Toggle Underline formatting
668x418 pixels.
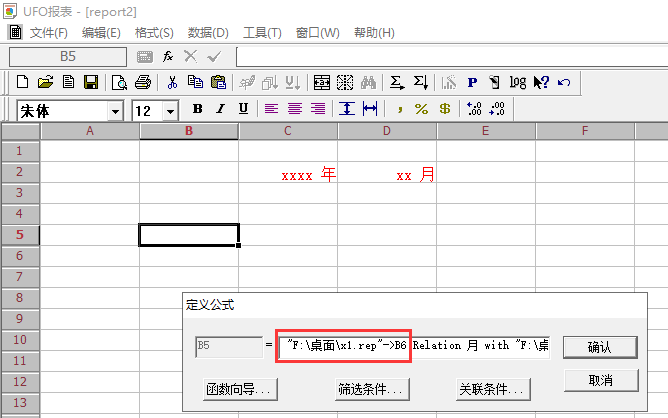(x=243, y=109)
